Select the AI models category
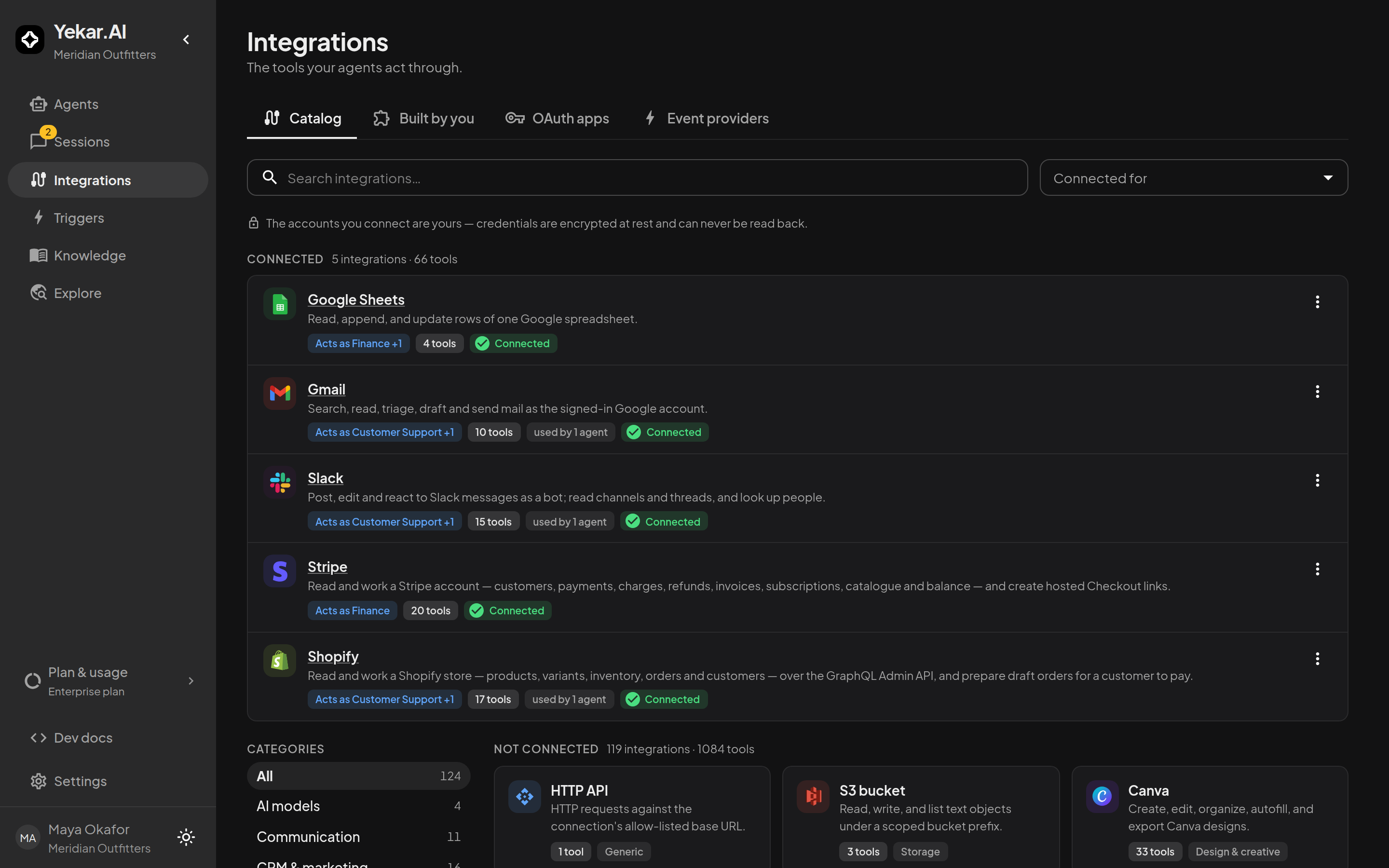1389x868 pixels. (x=358, y=806)
